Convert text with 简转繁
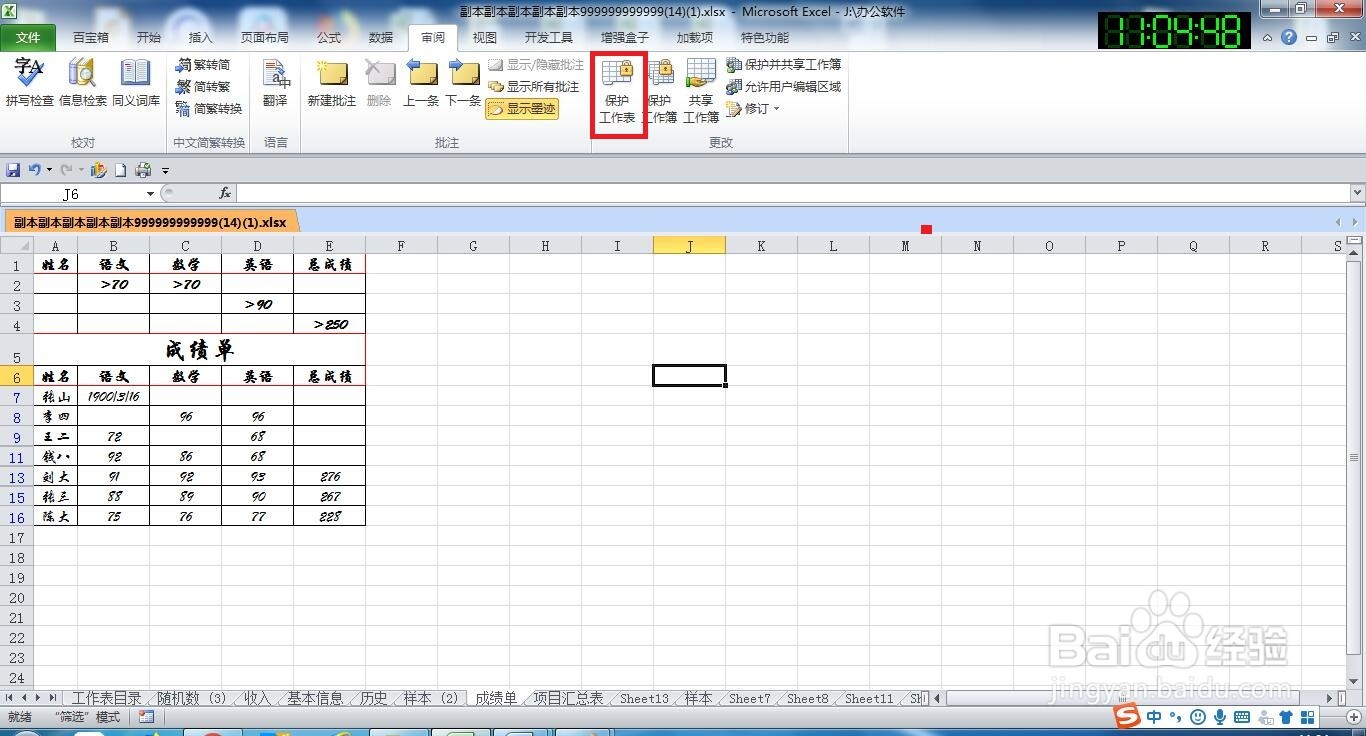This screenshot has height=736, width=1366. coord(203,87)
